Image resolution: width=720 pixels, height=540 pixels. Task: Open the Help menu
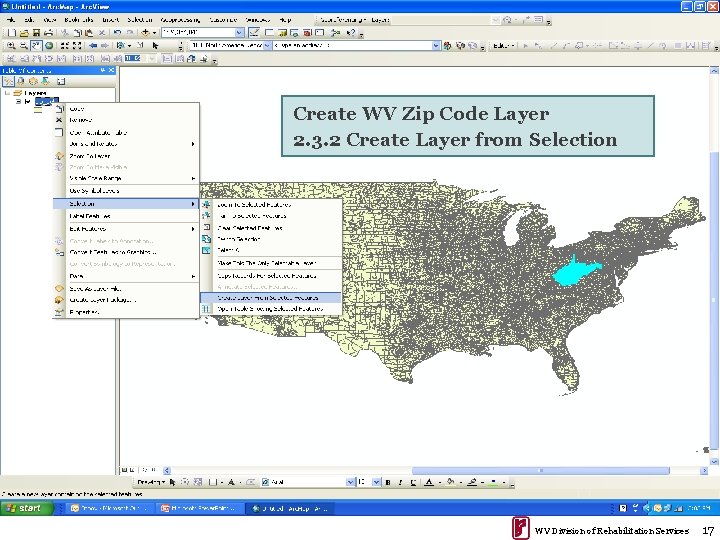285,20
